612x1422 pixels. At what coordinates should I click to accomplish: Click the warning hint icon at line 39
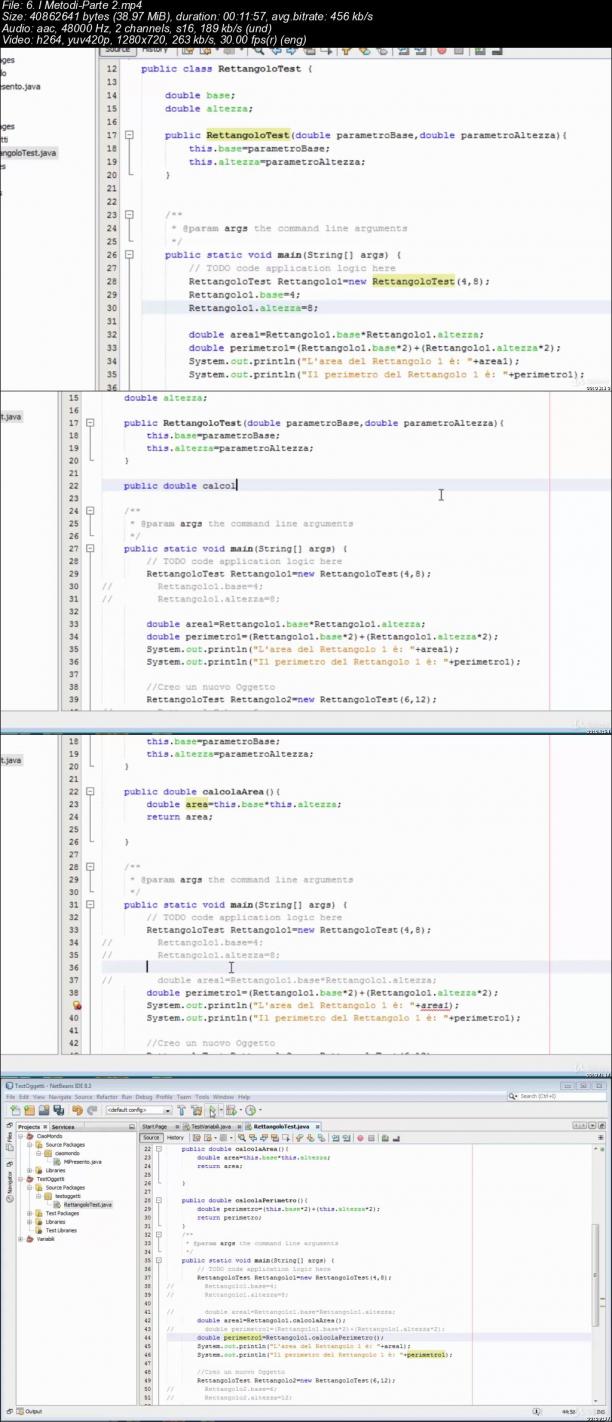(76, 1006)
